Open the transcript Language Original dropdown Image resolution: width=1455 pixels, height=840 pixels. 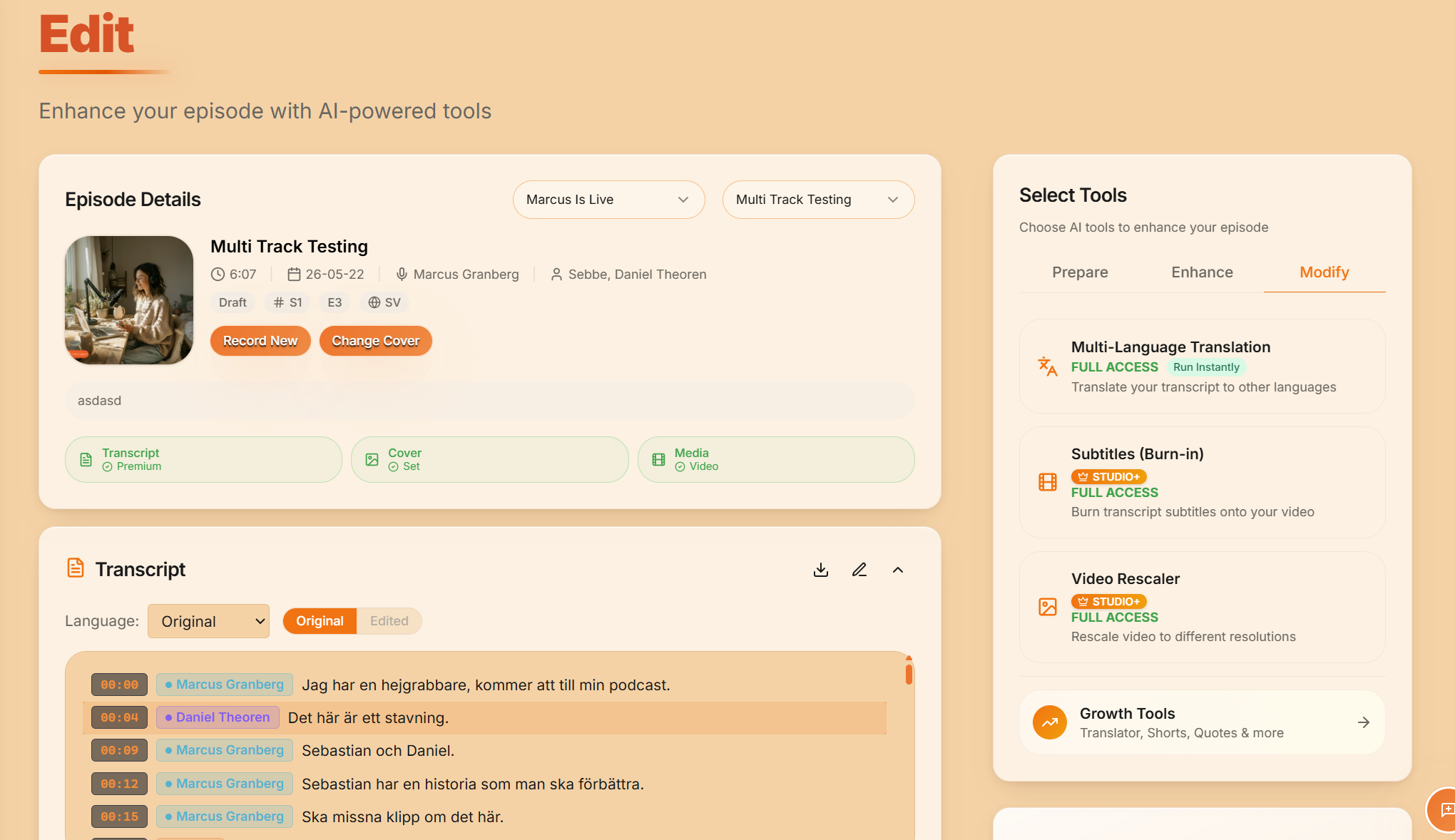[x=208, y=621]
